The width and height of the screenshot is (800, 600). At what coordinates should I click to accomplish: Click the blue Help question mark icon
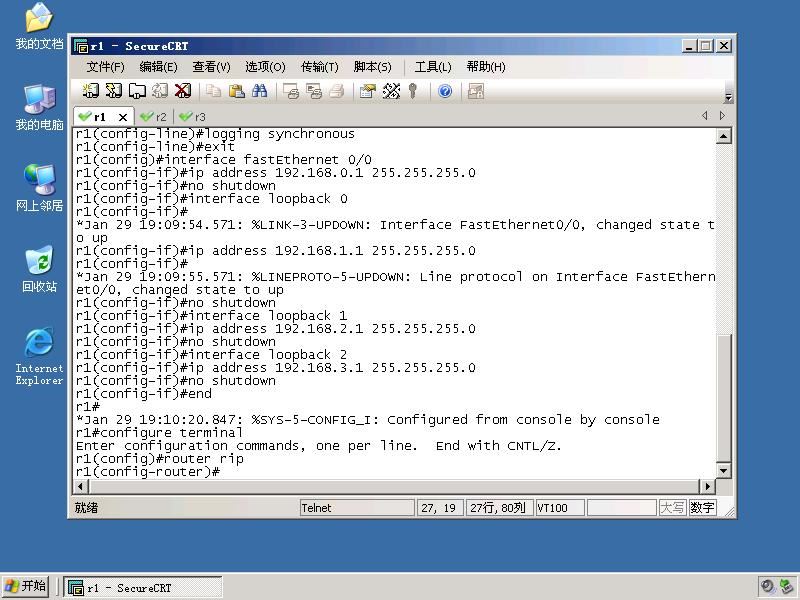coord(445,91)
